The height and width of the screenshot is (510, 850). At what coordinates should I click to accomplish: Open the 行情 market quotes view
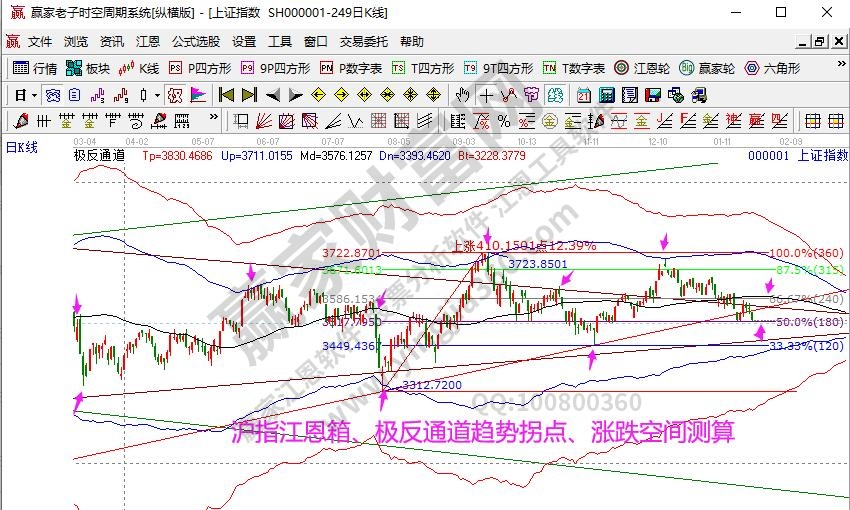[34, 69]
